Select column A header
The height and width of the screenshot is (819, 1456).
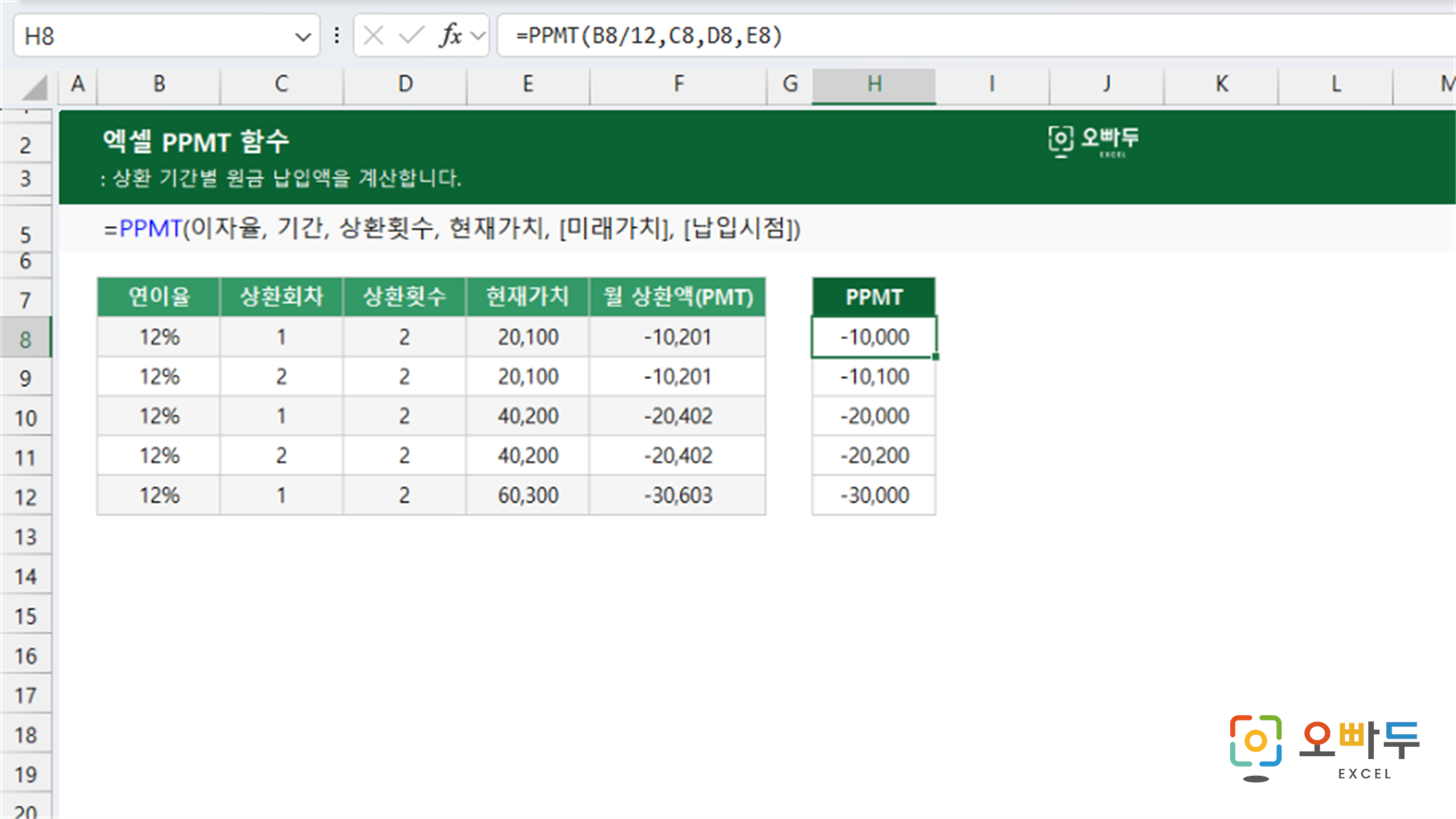click(77, 84)
